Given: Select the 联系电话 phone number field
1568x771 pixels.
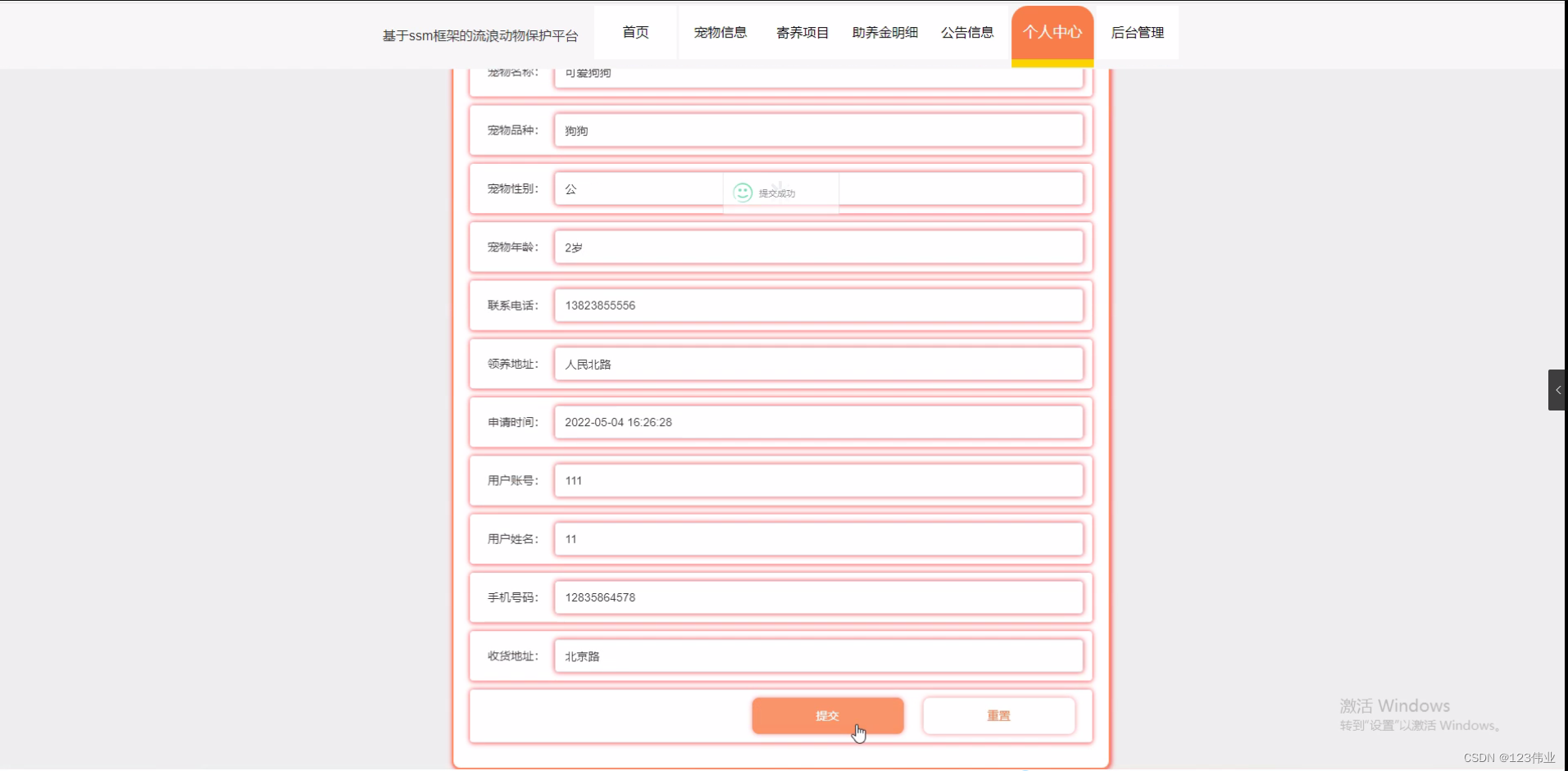Looking at the screenshot, I should pos(820,305).
